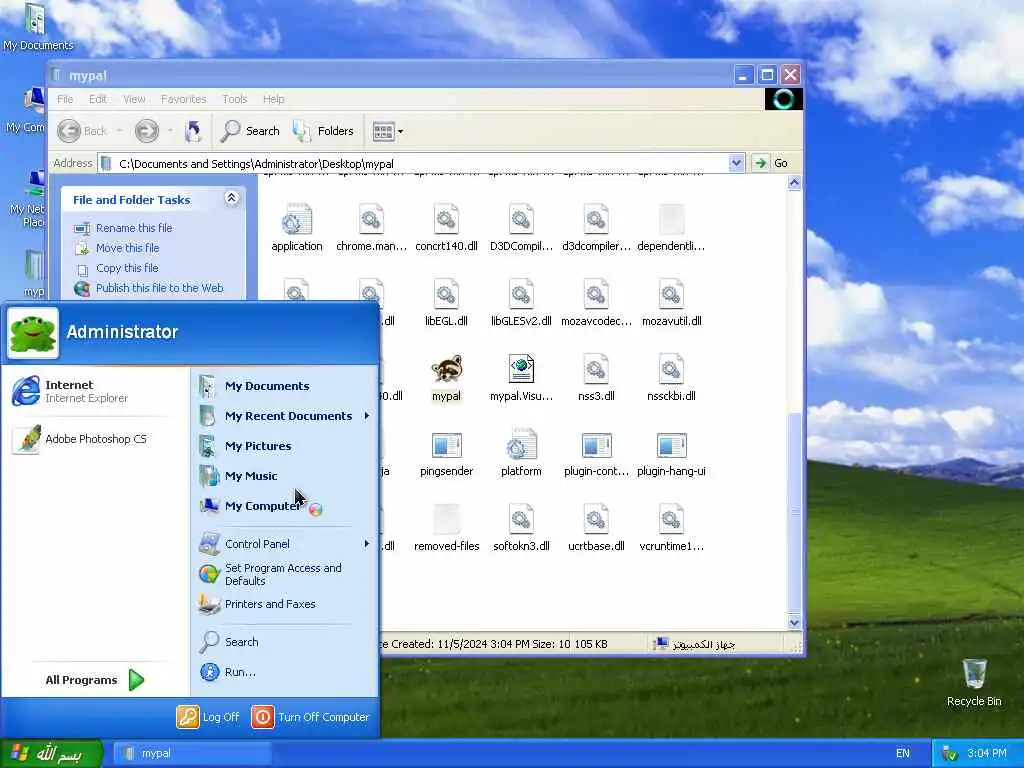Click Move this file link

127,248
